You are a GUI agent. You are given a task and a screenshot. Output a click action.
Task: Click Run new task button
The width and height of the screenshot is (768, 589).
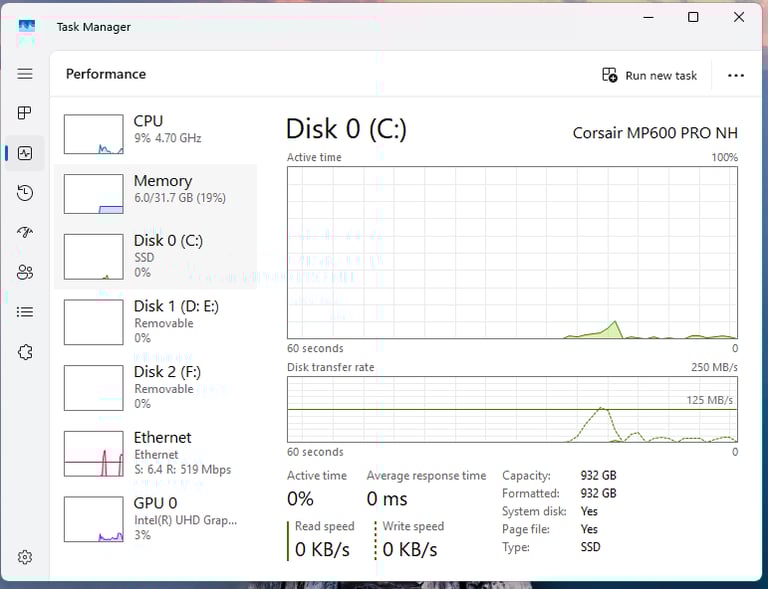pos(649,75)
